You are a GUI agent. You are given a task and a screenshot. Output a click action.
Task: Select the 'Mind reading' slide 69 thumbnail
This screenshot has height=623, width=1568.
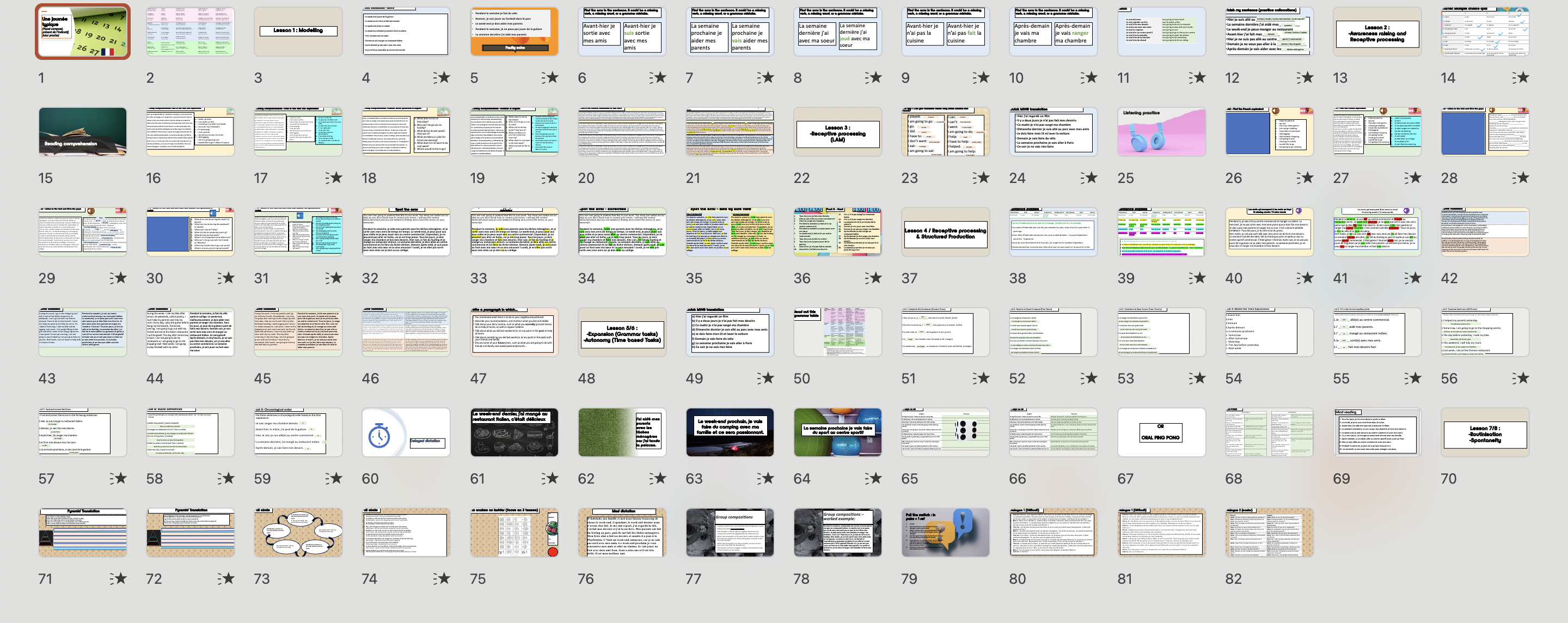click(x=1377, y=432)
